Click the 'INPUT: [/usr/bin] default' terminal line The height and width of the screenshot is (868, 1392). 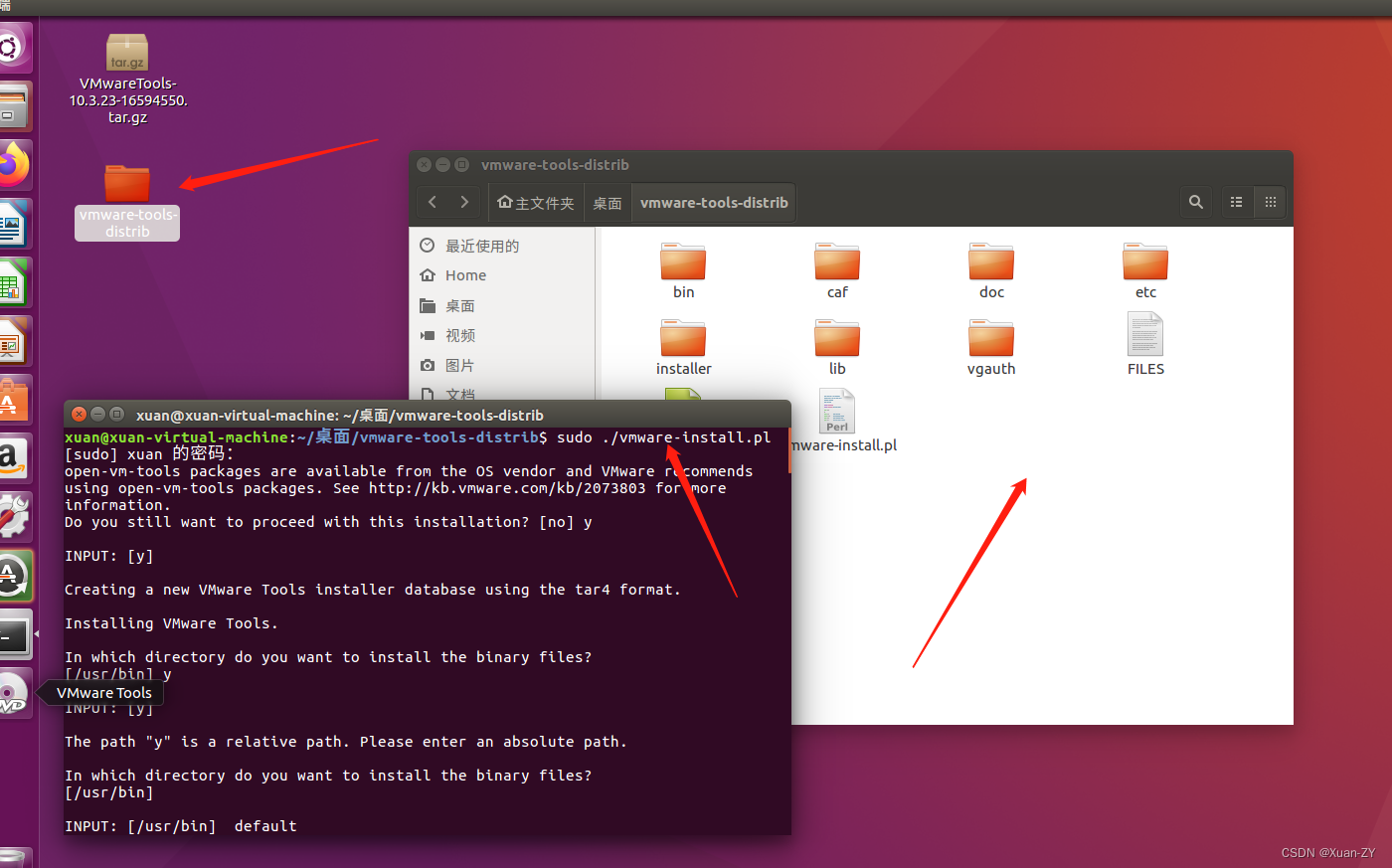[180, 826]
